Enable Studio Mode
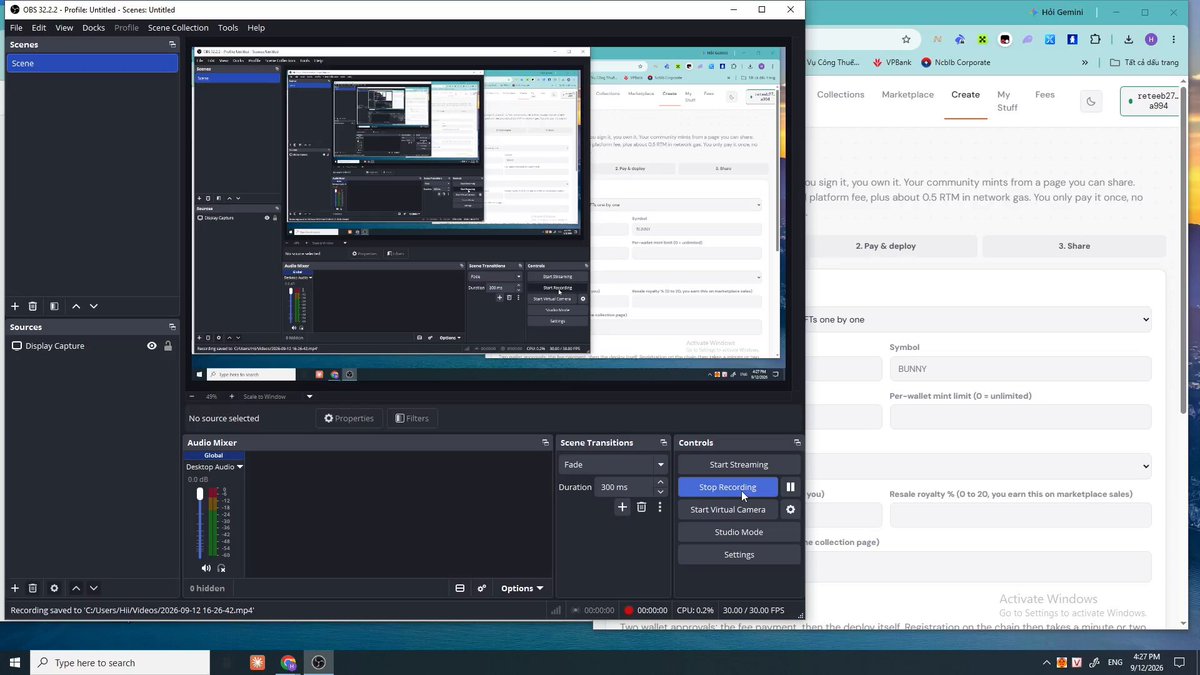This screenshot has width=1200, height=675. click(x=739, y=532)
